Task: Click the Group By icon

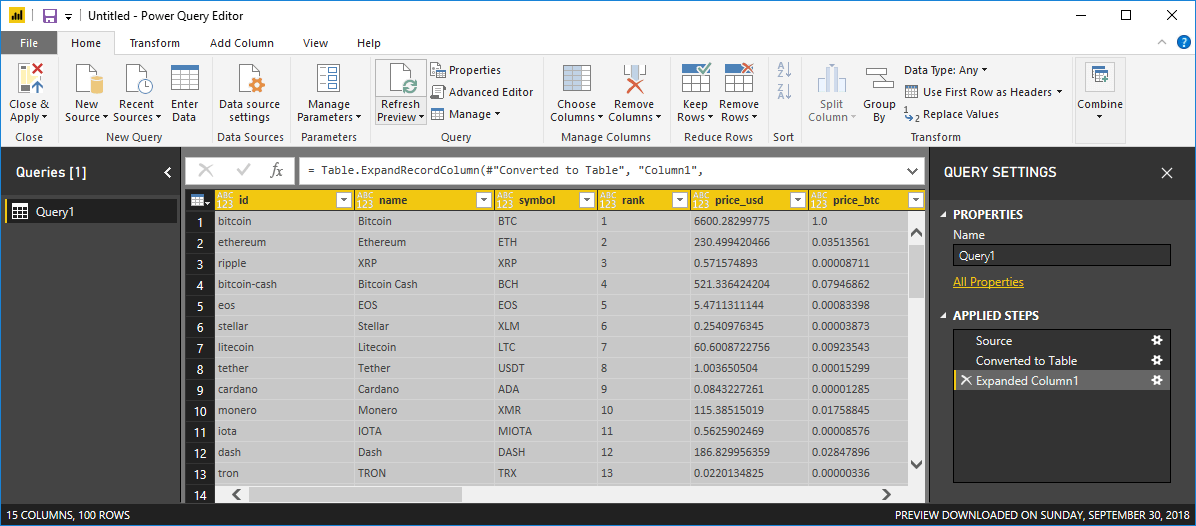Action: coord(879,79)
